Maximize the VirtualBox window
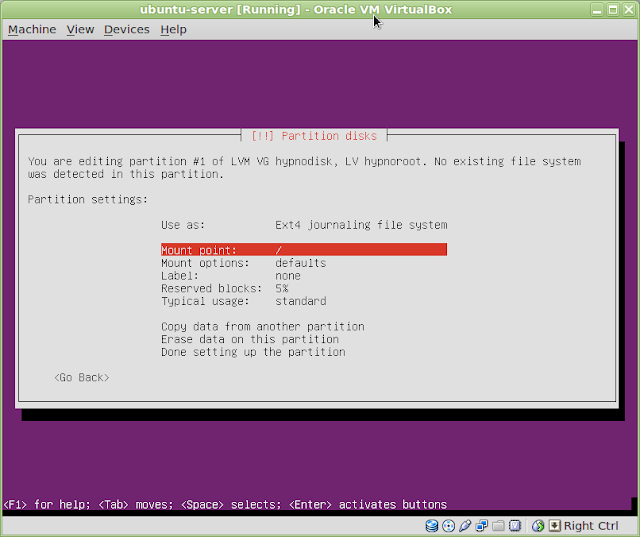 coord(613,10)
